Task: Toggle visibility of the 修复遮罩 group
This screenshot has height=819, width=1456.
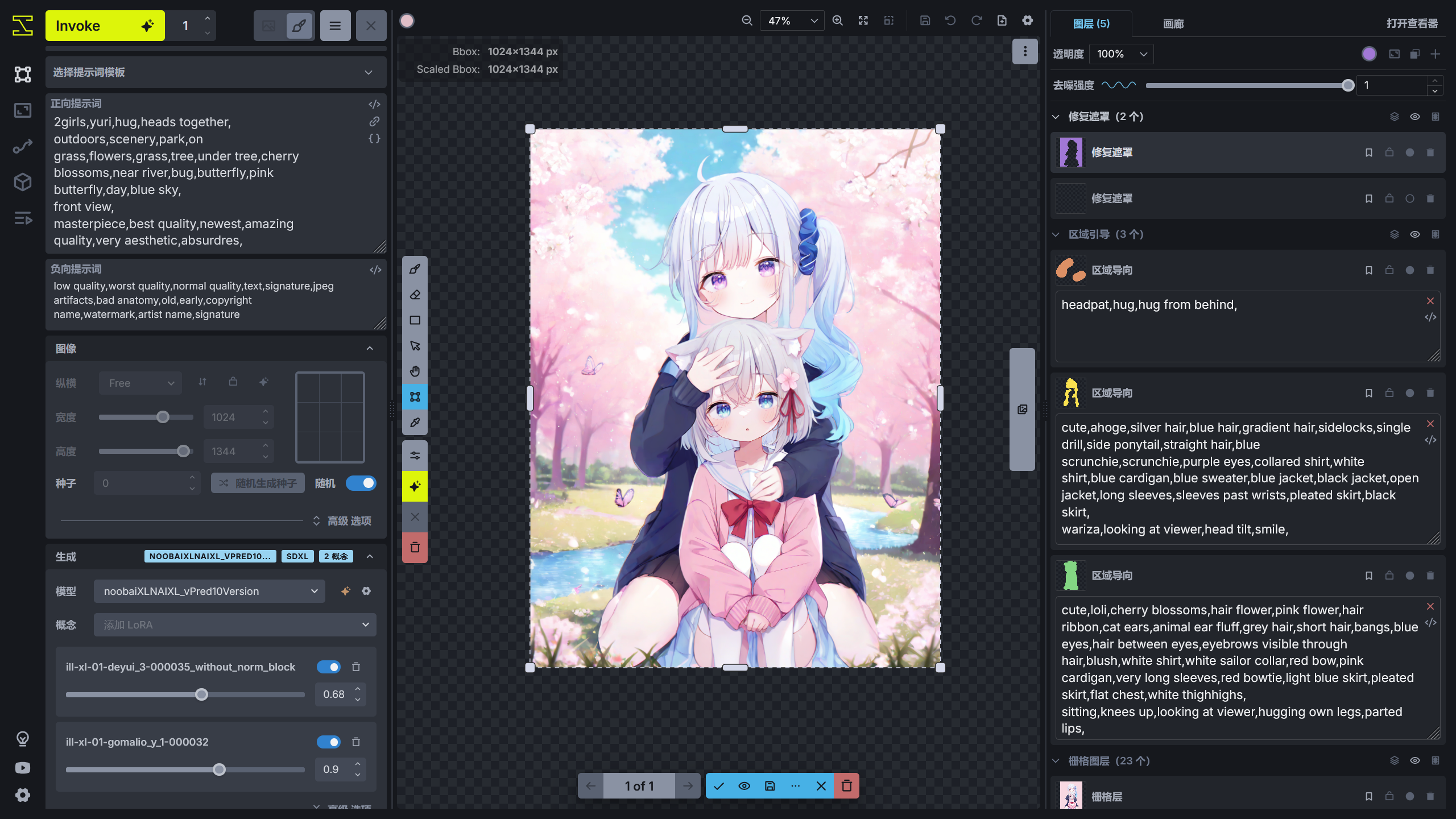Action: (x=1415, y=116)
